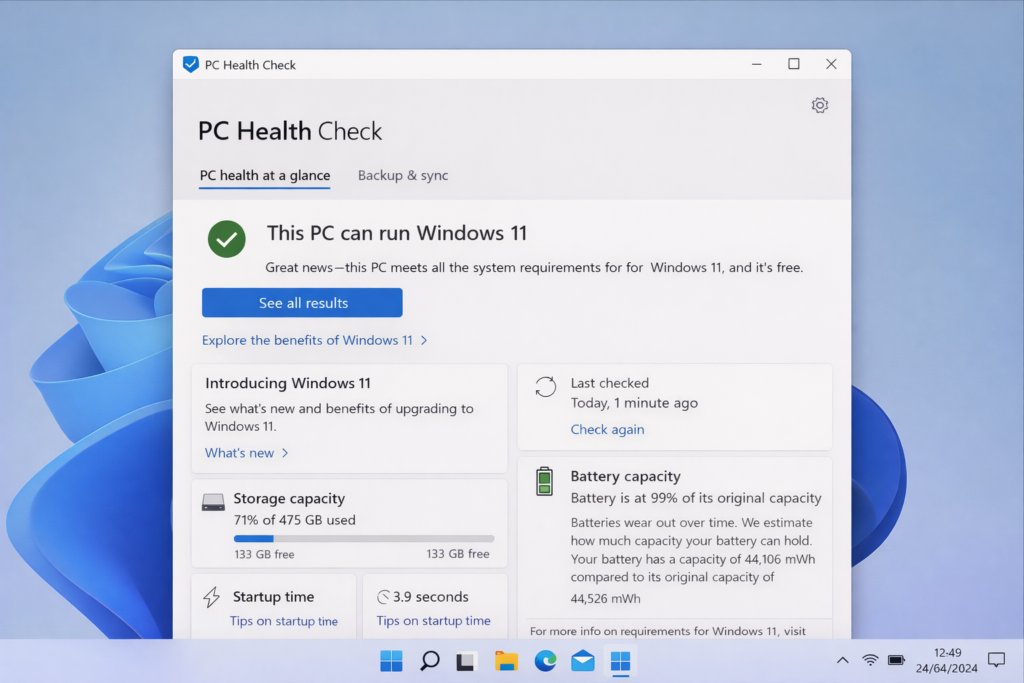The width and height of the screenshot is (1024, 683).
Task: Click the battery icon beside Battery capacity
Action: point(543,481)
